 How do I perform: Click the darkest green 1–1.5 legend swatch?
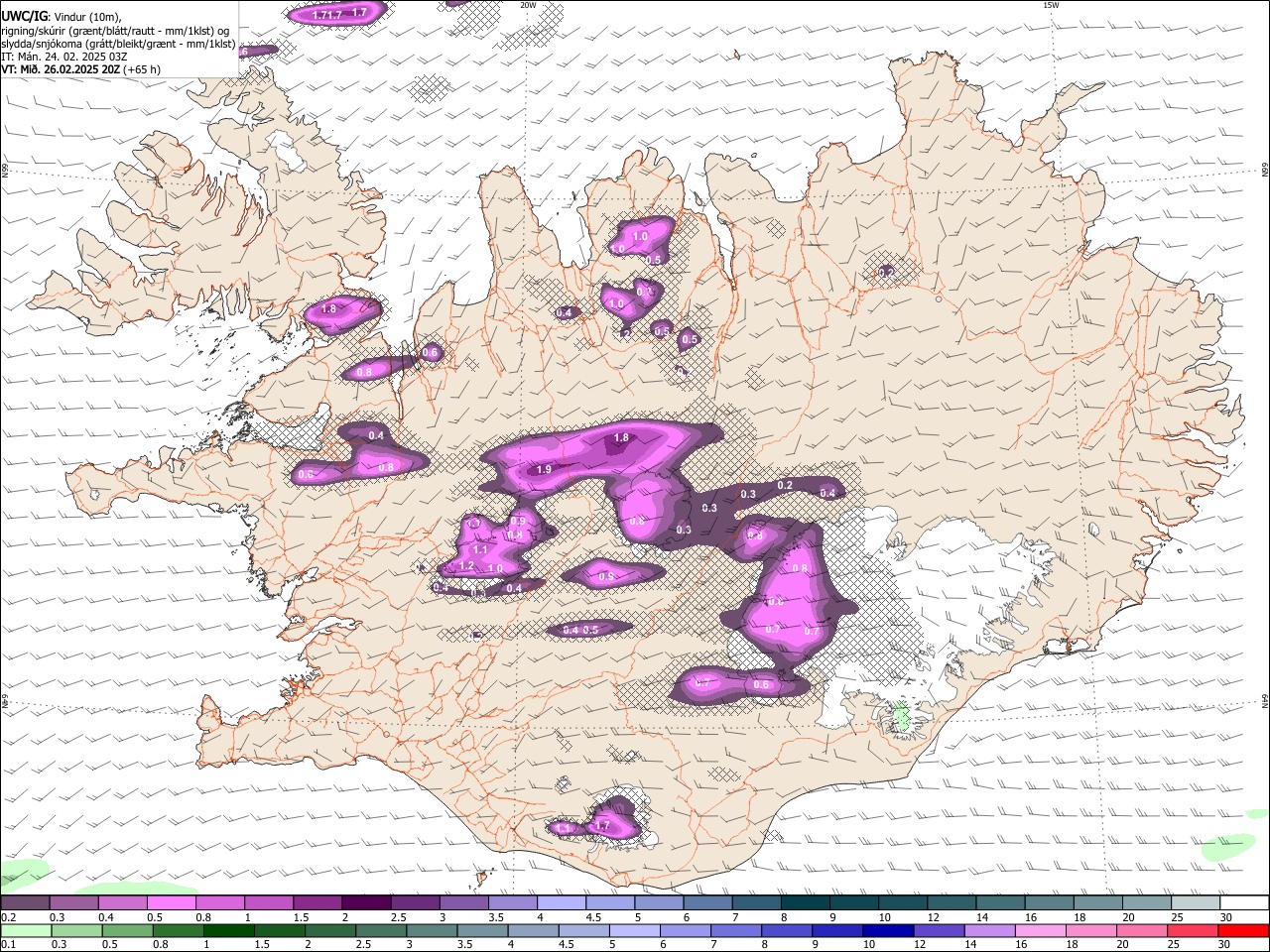click(x=228, y=930)
